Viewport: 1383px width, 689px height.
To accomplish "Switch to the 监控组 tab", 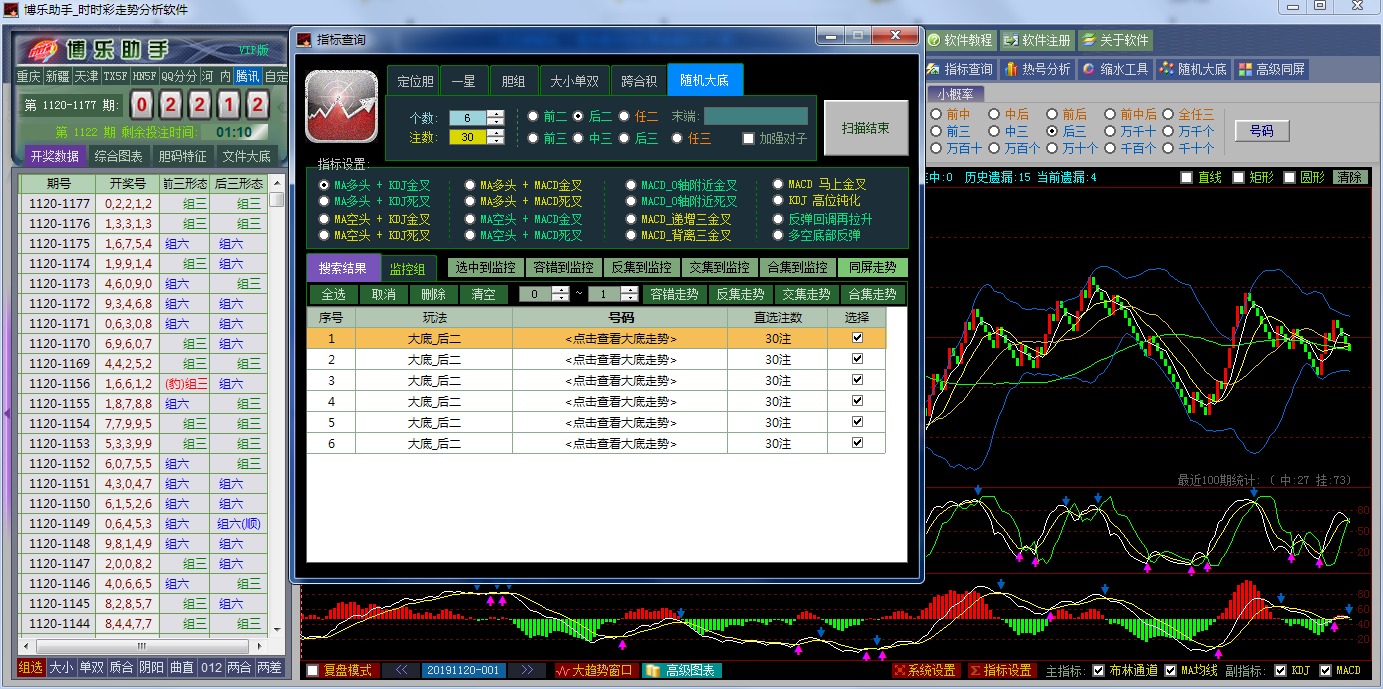I will pos(408,269).
